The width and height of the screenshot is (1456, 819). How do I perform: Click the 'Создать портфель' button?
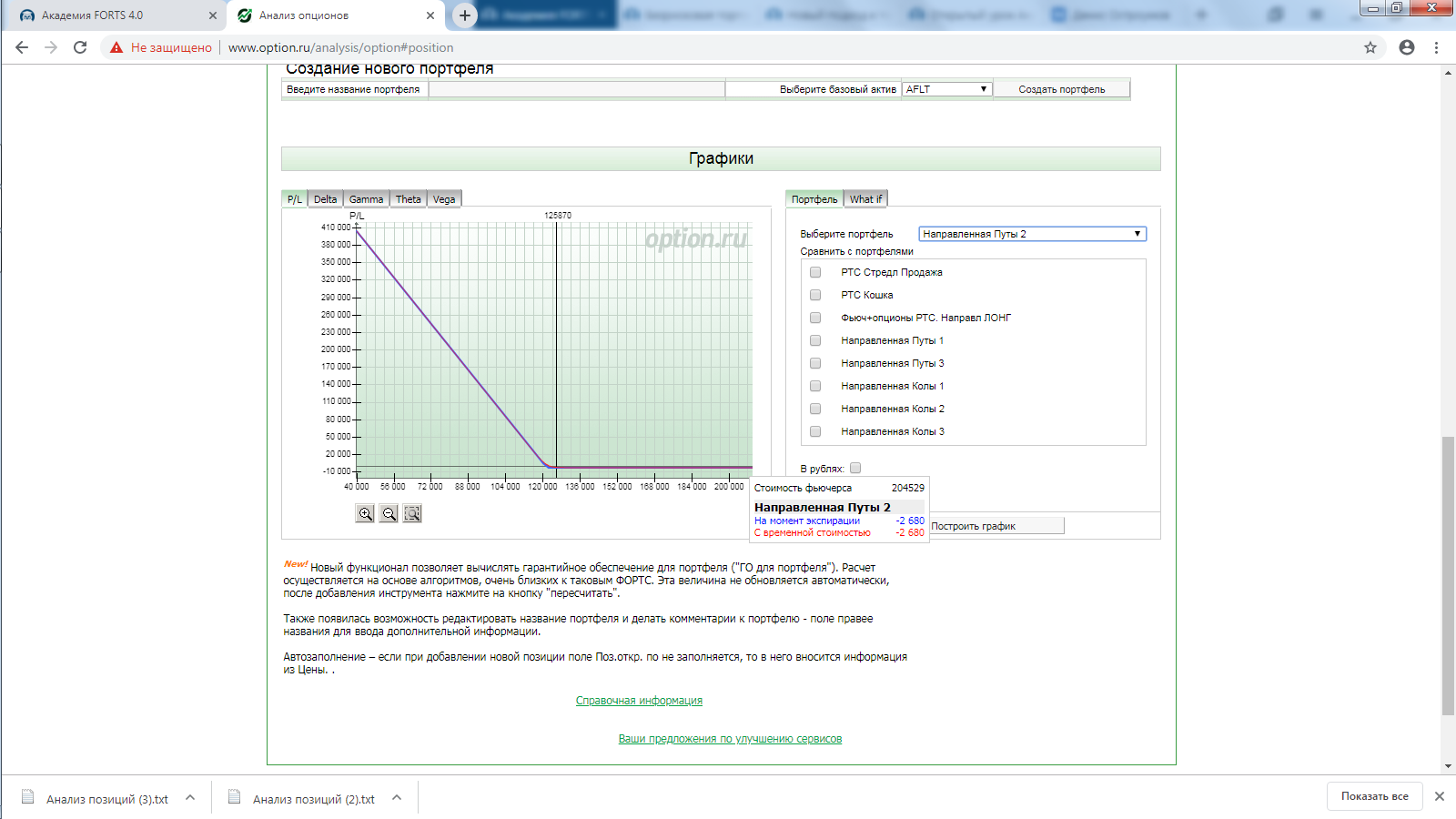[1062, 89]
